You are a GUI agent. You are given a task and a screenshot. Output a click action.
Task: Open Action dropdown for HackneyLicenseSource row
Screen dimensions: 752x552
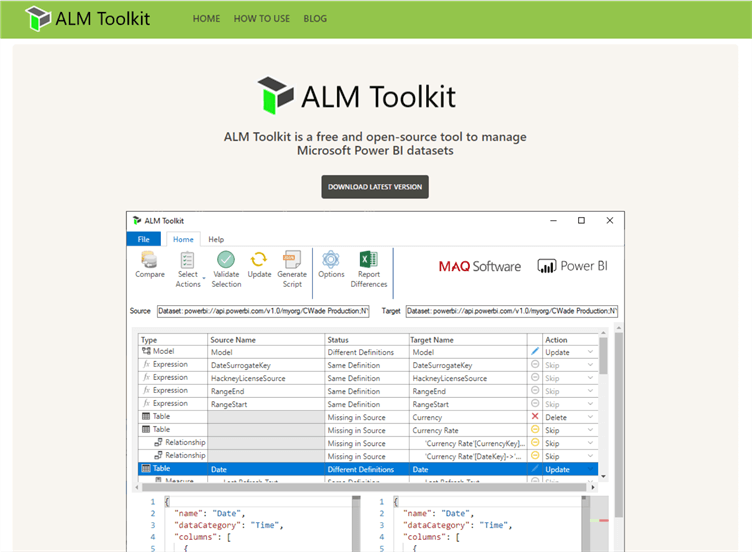click(x=590, y=378)
